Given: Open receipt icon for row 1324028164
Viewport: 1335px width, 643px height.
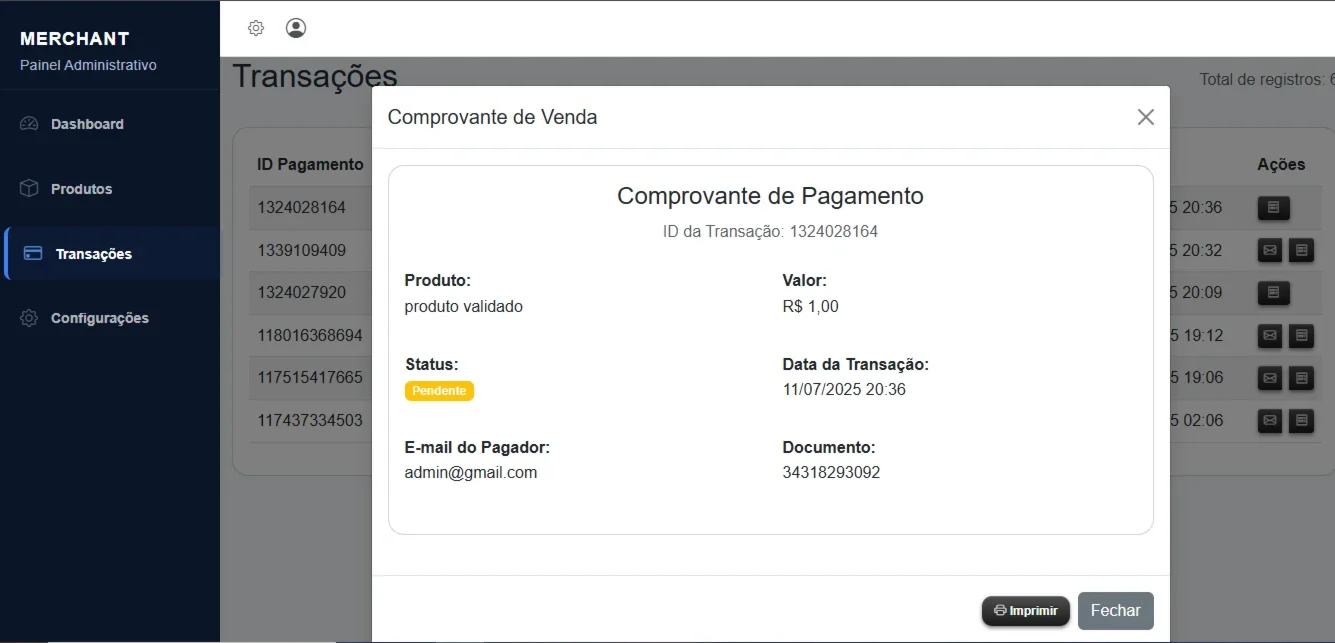Looking at the screenshot, I should tap(1273, 208).
